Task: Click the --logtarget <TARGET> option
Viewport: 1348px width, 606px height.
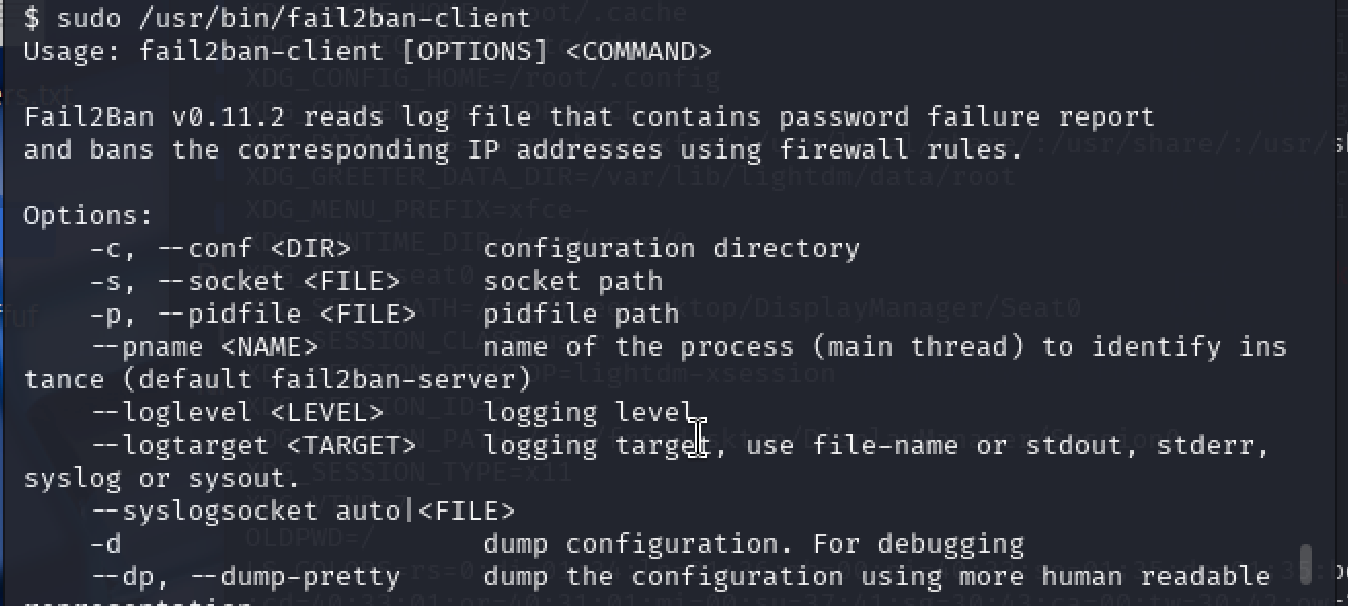Action: (x=253, y=445)
